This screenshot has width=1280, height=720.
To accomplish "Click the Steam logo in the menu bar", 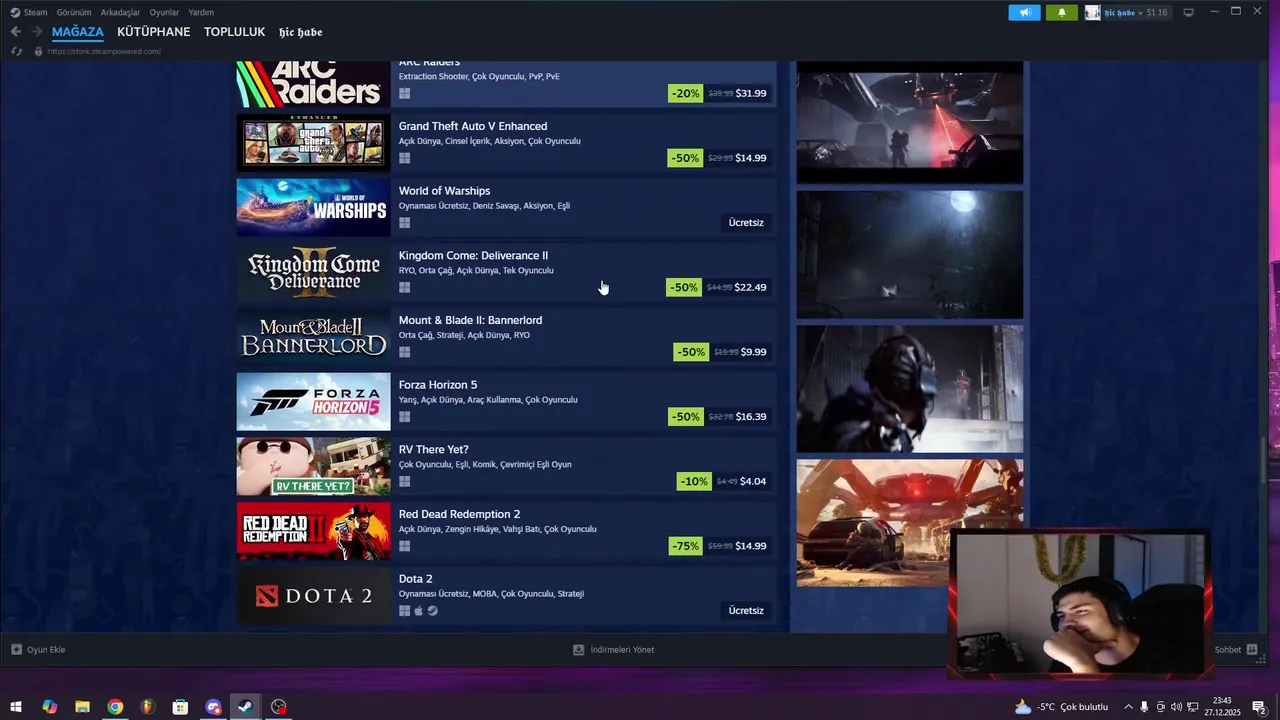I will (x=15, y=12).
